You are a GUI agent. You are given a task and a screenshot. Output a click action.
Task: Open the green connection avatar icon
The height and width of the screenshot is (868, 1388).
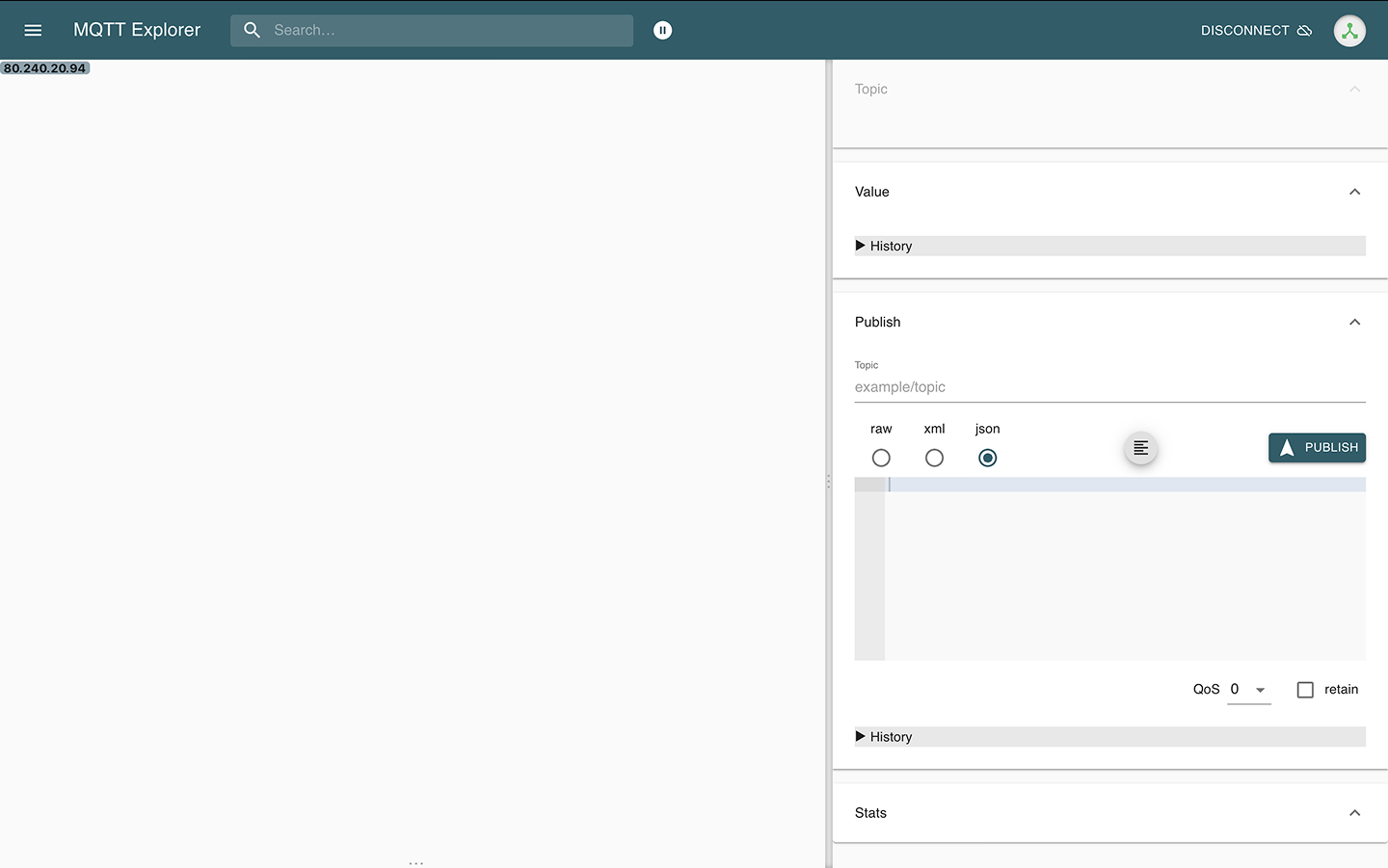click(1348, 30)
